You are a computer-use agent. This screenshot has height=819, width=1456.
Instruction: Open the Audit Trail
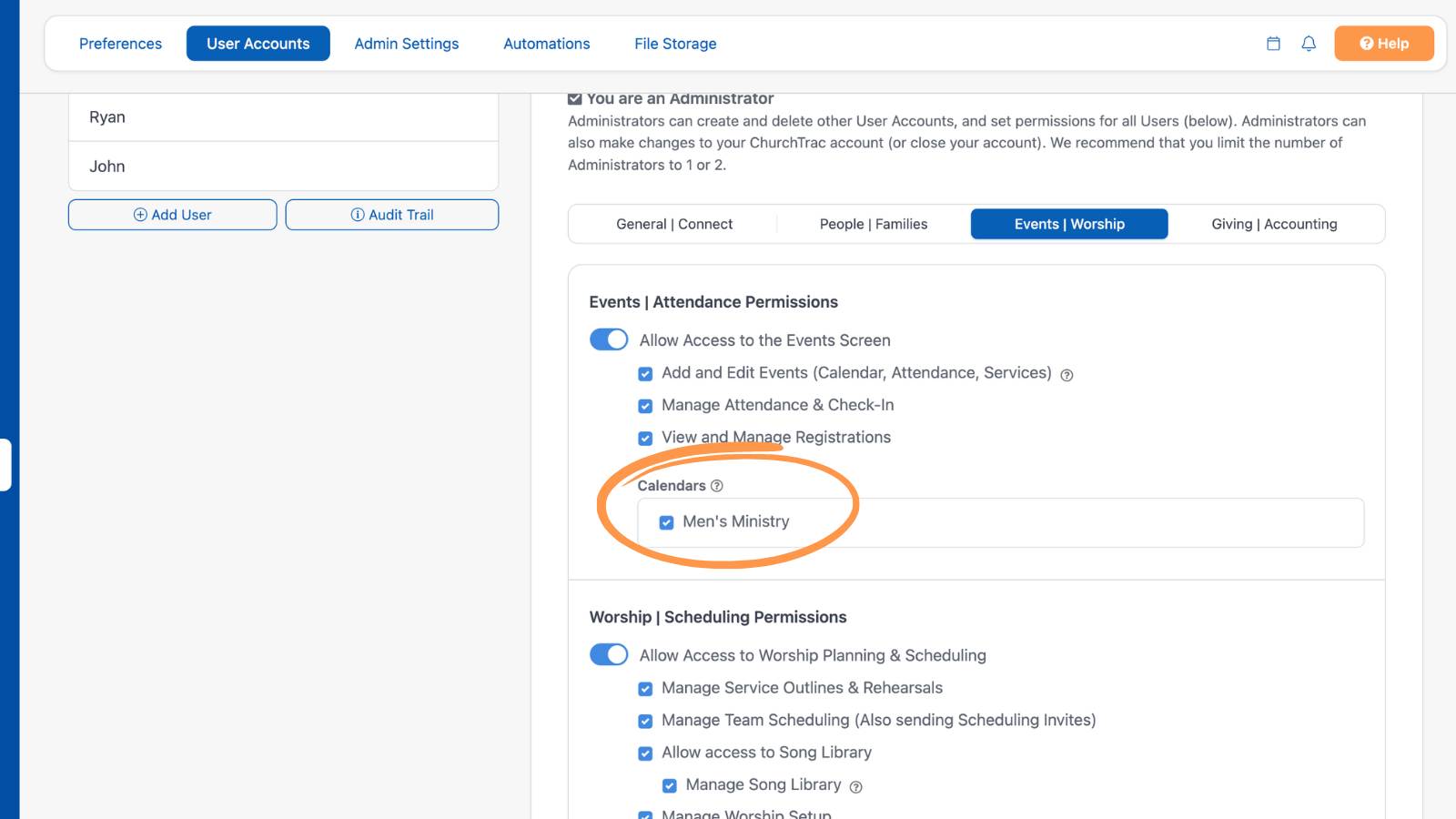[392, 215]
